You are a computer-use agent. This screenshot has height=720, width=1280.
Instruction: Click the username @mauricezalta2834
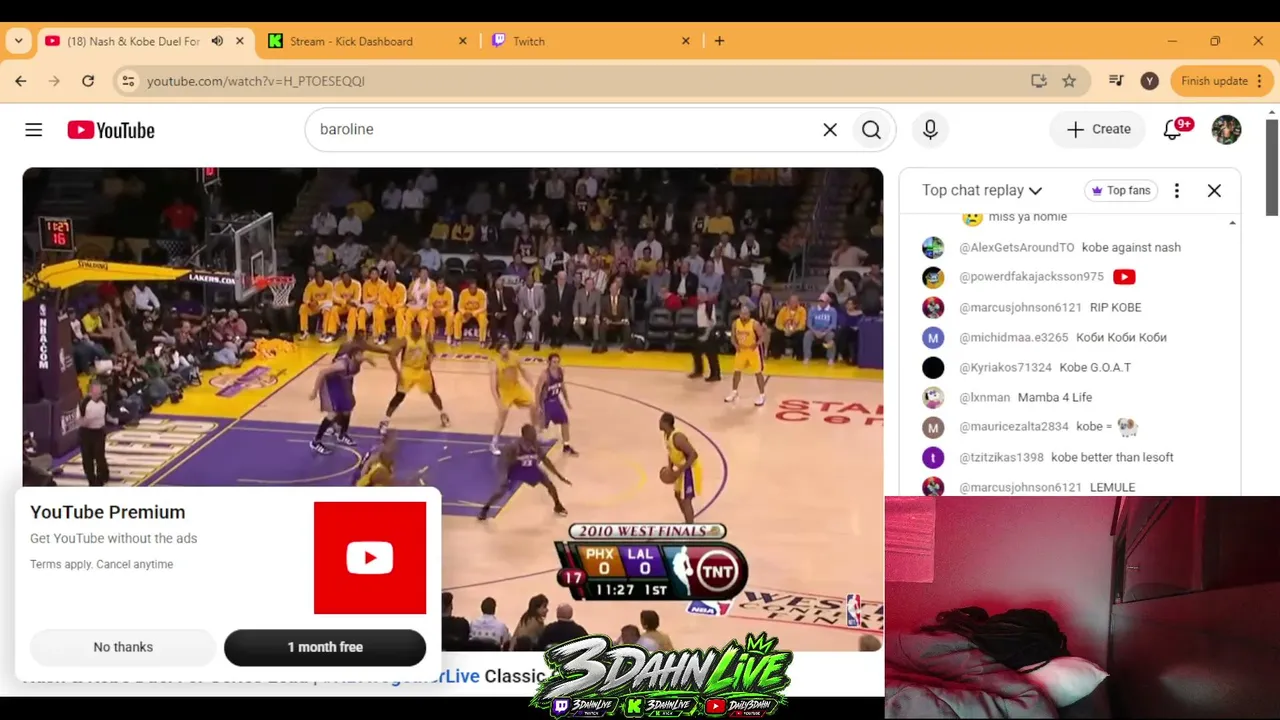[1014, 428]
